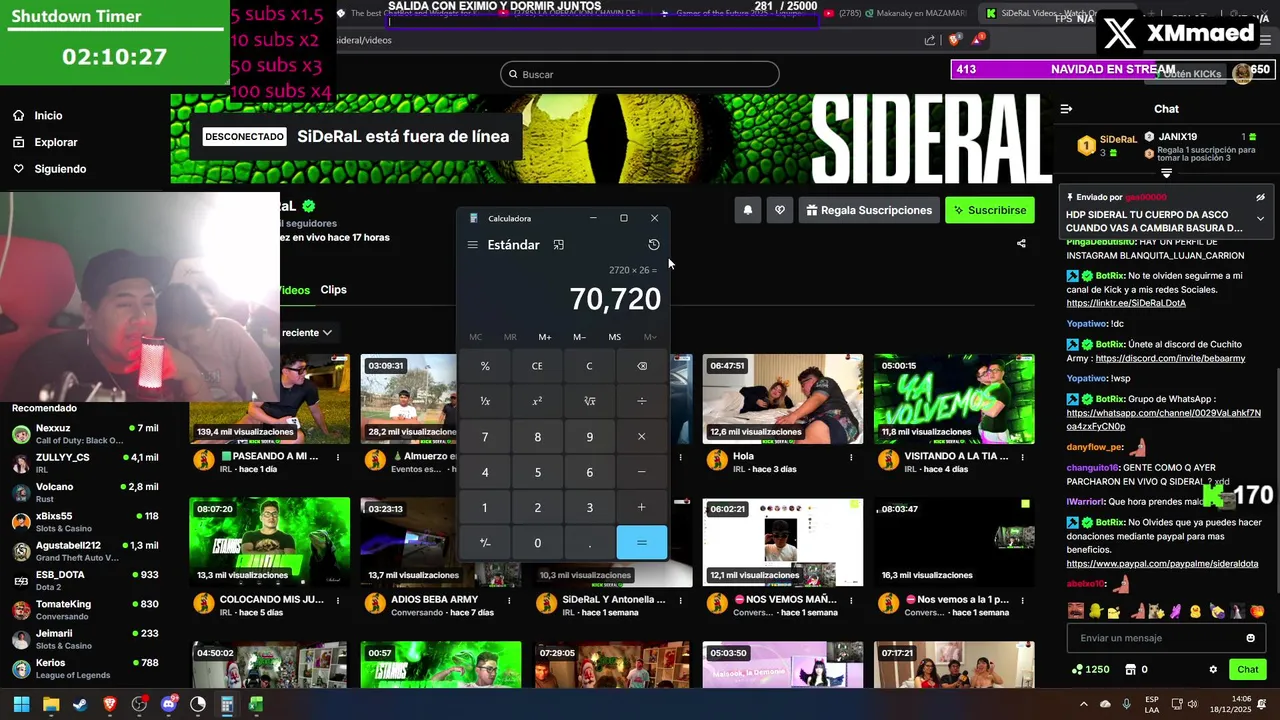Open recommended channel TomateKing
This screenshot has width=1280, height=720.
point(85,610)
